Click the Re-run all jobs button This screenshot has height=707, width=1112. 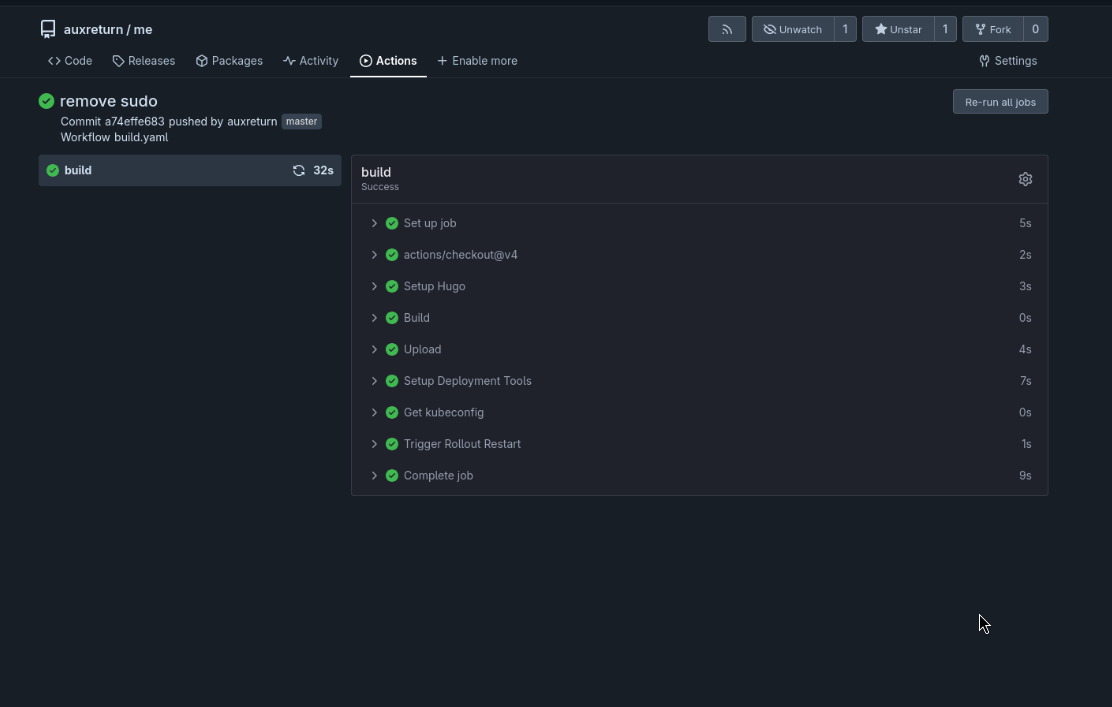click(x=1000, y=101)
